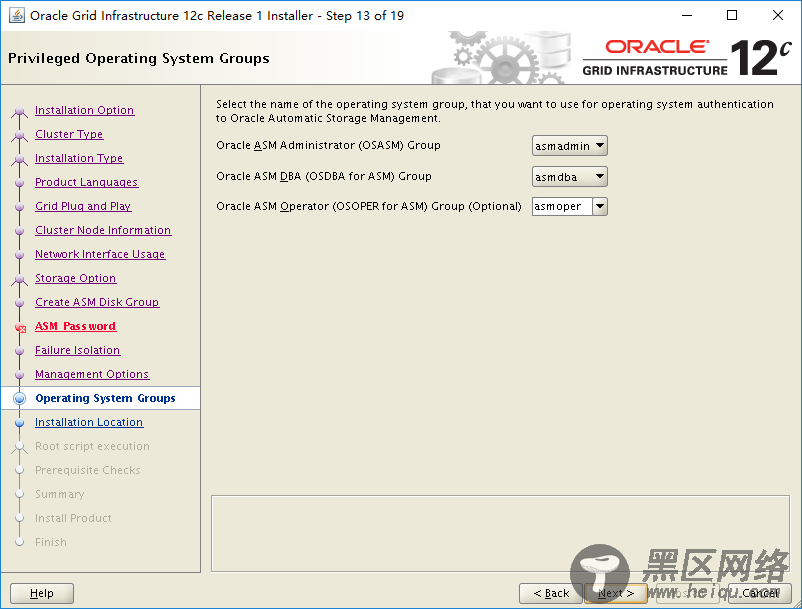Minimize the installer window
Viewport: 802px width, 609px height.
coord(687,15)
